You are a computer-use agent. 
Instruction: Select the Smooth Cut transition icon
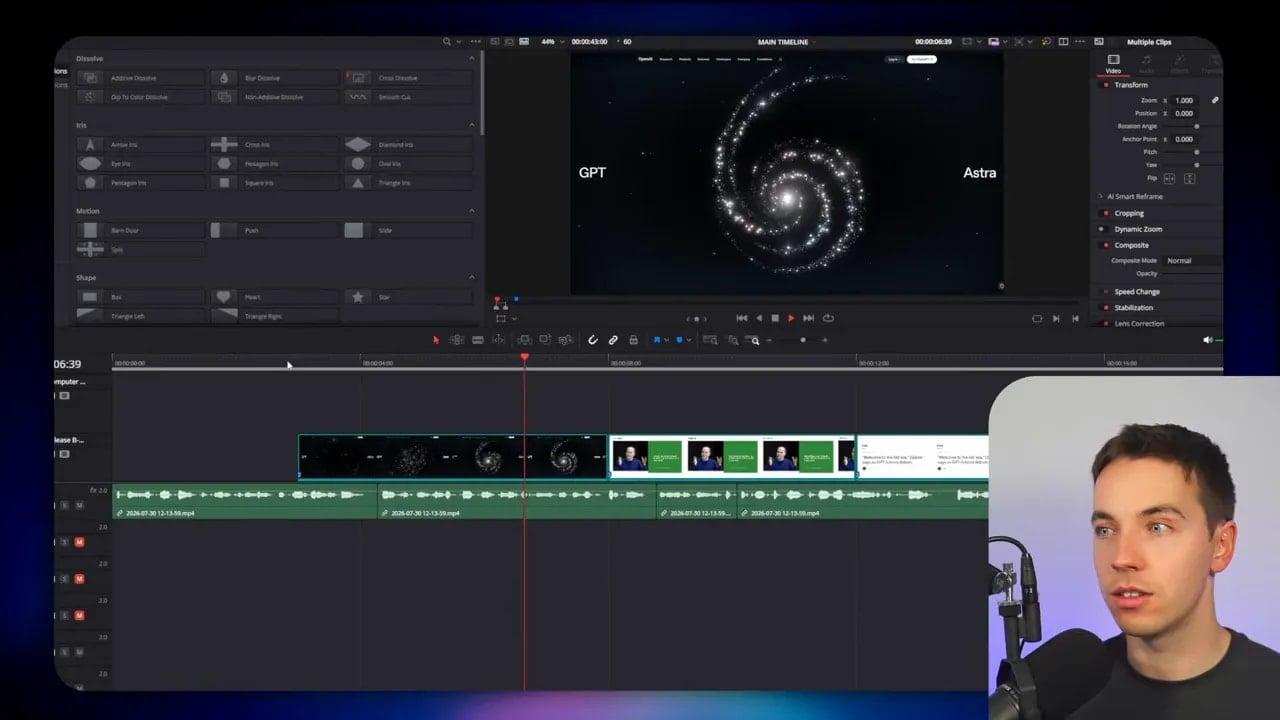coord(358,97)
